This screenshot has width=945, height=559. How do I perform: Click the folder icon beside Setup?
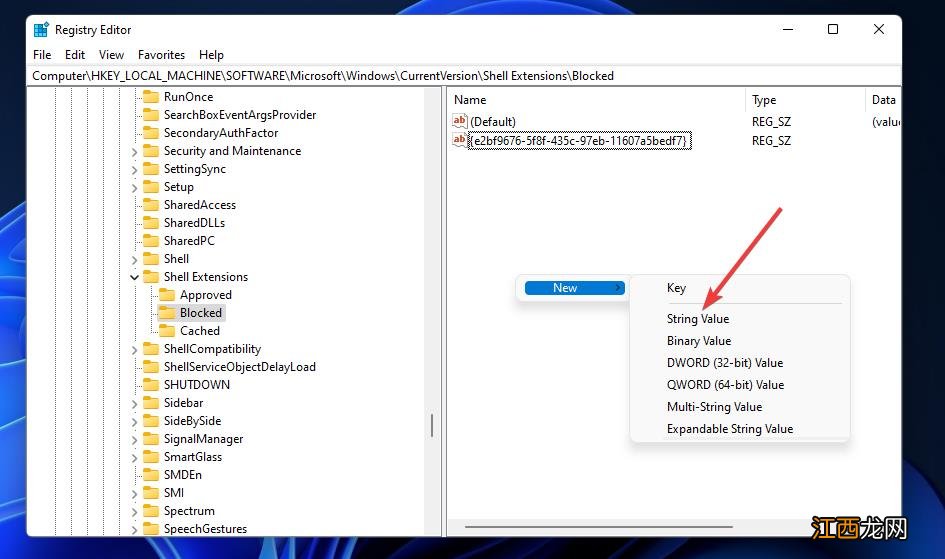coord(151,187)
